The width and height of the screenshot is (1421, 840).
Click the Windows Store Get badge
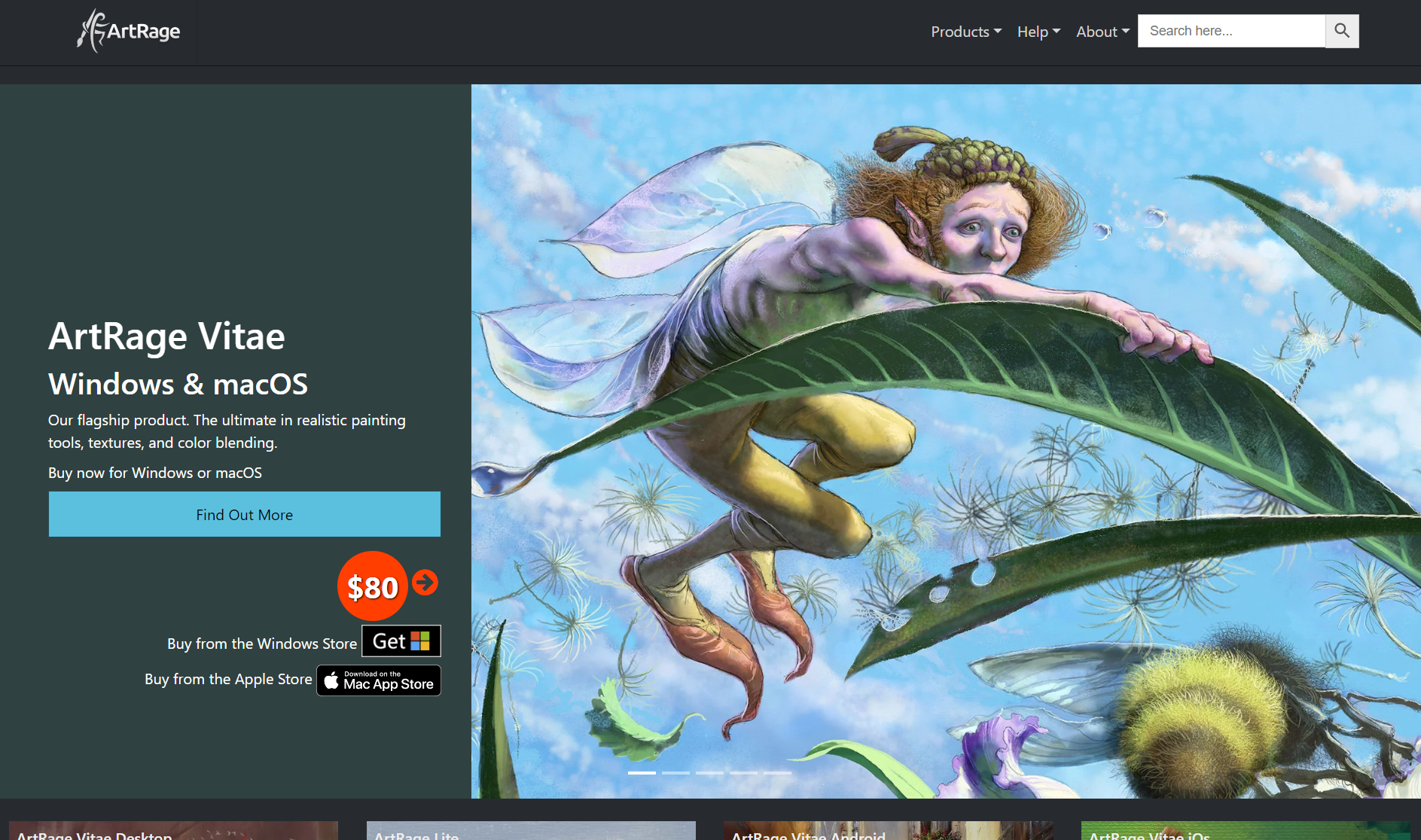tap(401, 641)
